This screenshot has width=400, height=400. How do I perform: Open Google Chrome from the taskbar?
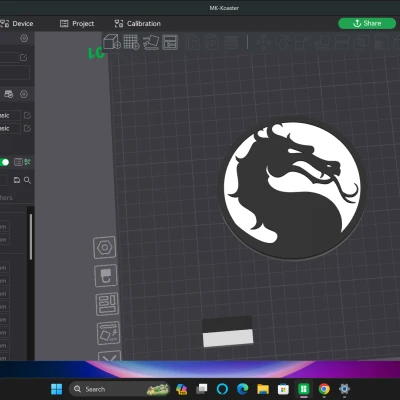(x=324, y=389)
